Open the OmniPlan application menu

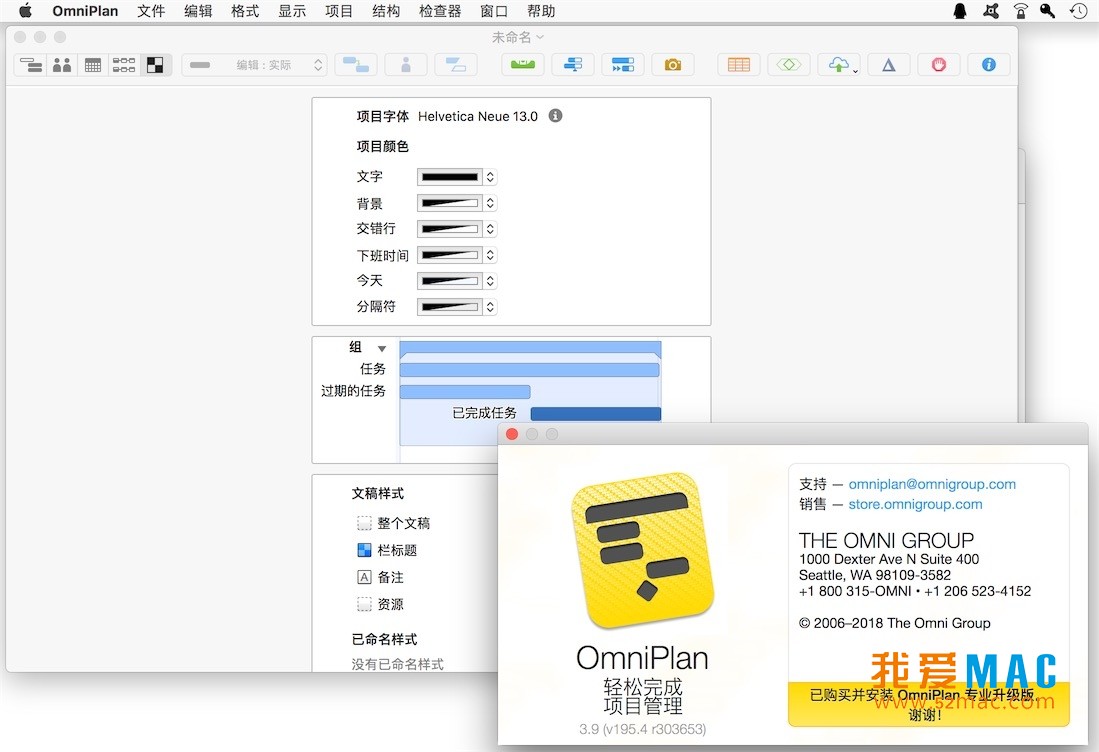[x=85, y=11]
